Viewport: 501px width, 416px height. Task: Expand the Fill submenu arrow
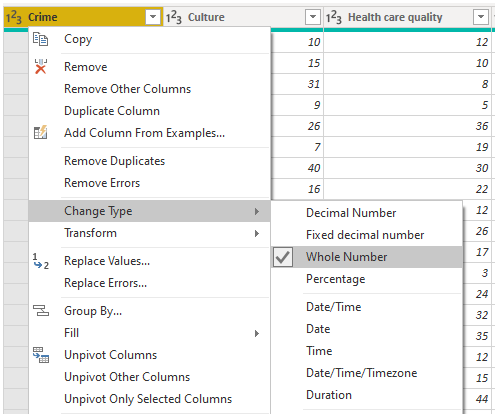coord(257,333)
